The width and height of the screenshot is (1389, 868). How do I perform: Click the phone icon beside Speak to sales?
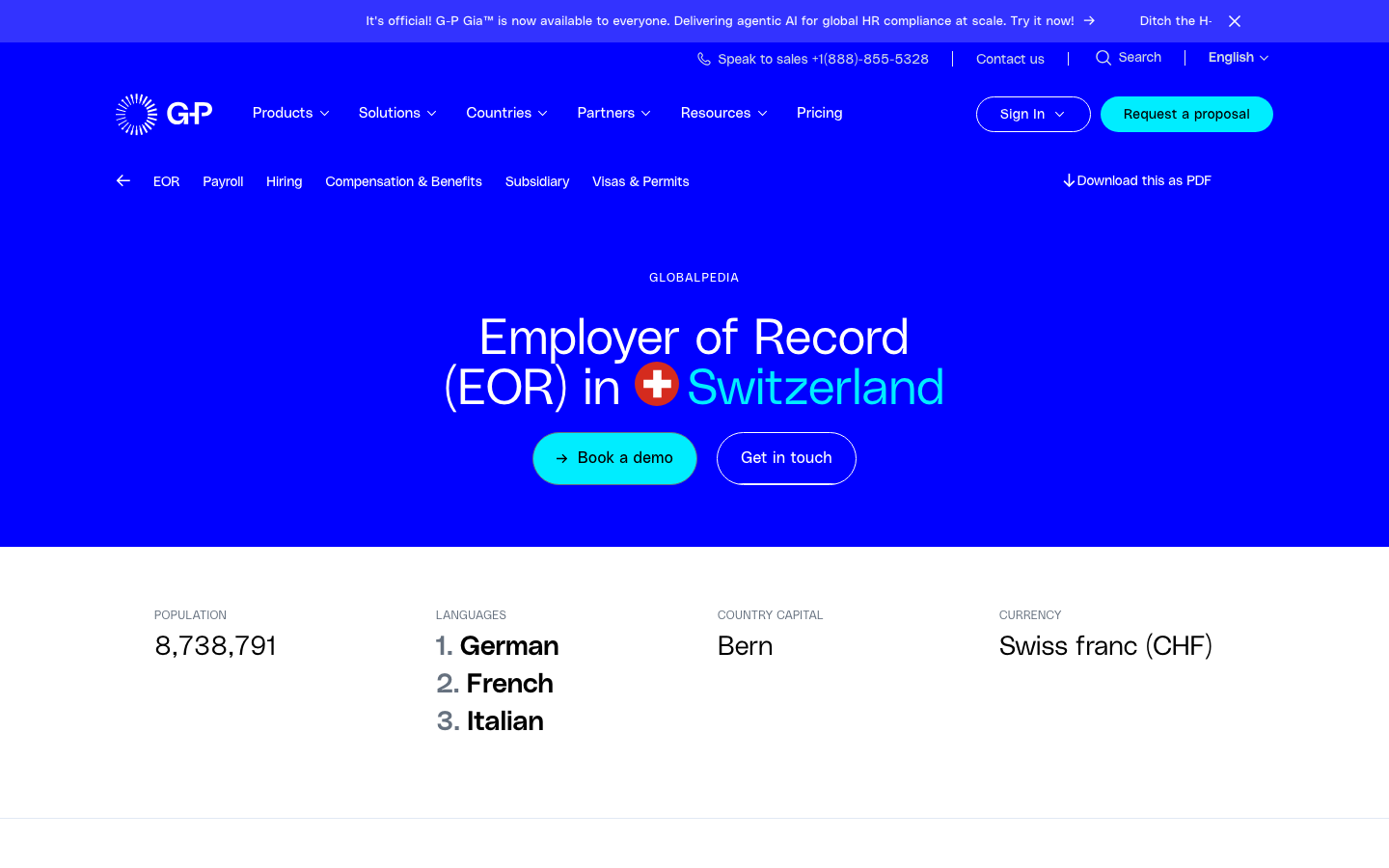[704, 59]
